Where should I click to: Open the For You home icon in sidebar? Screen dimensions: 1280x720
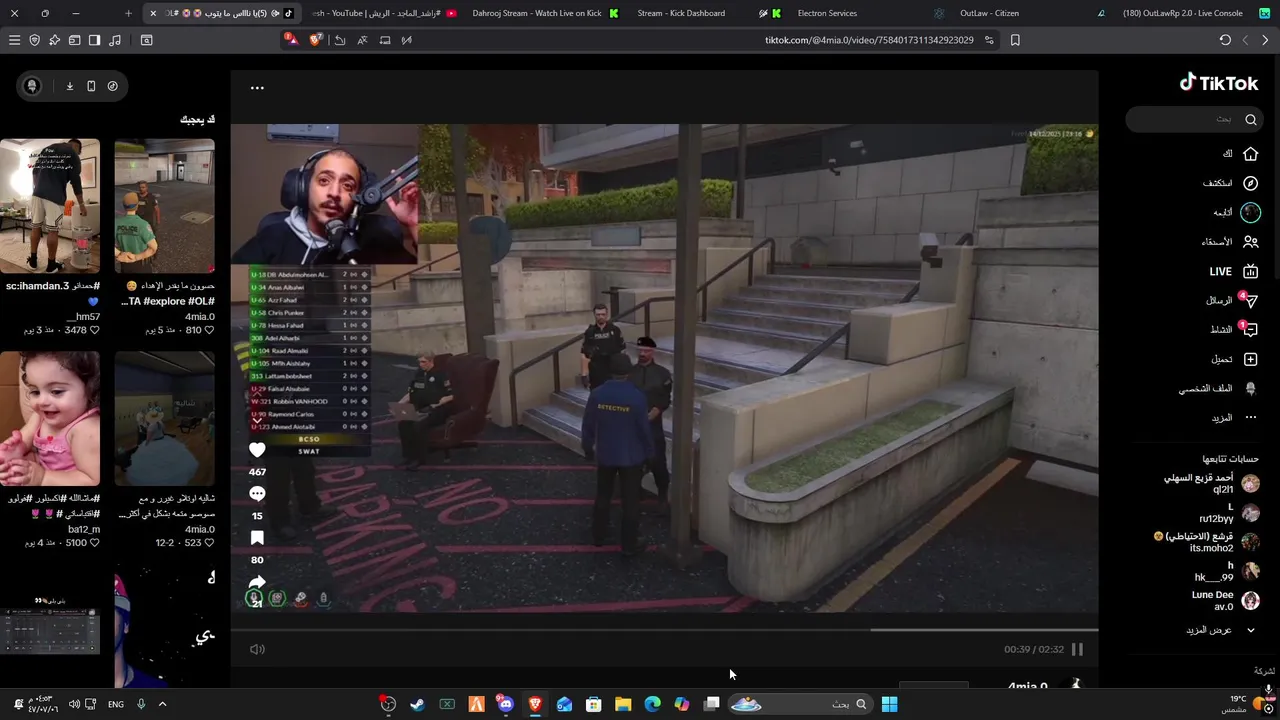(1250, 154)
